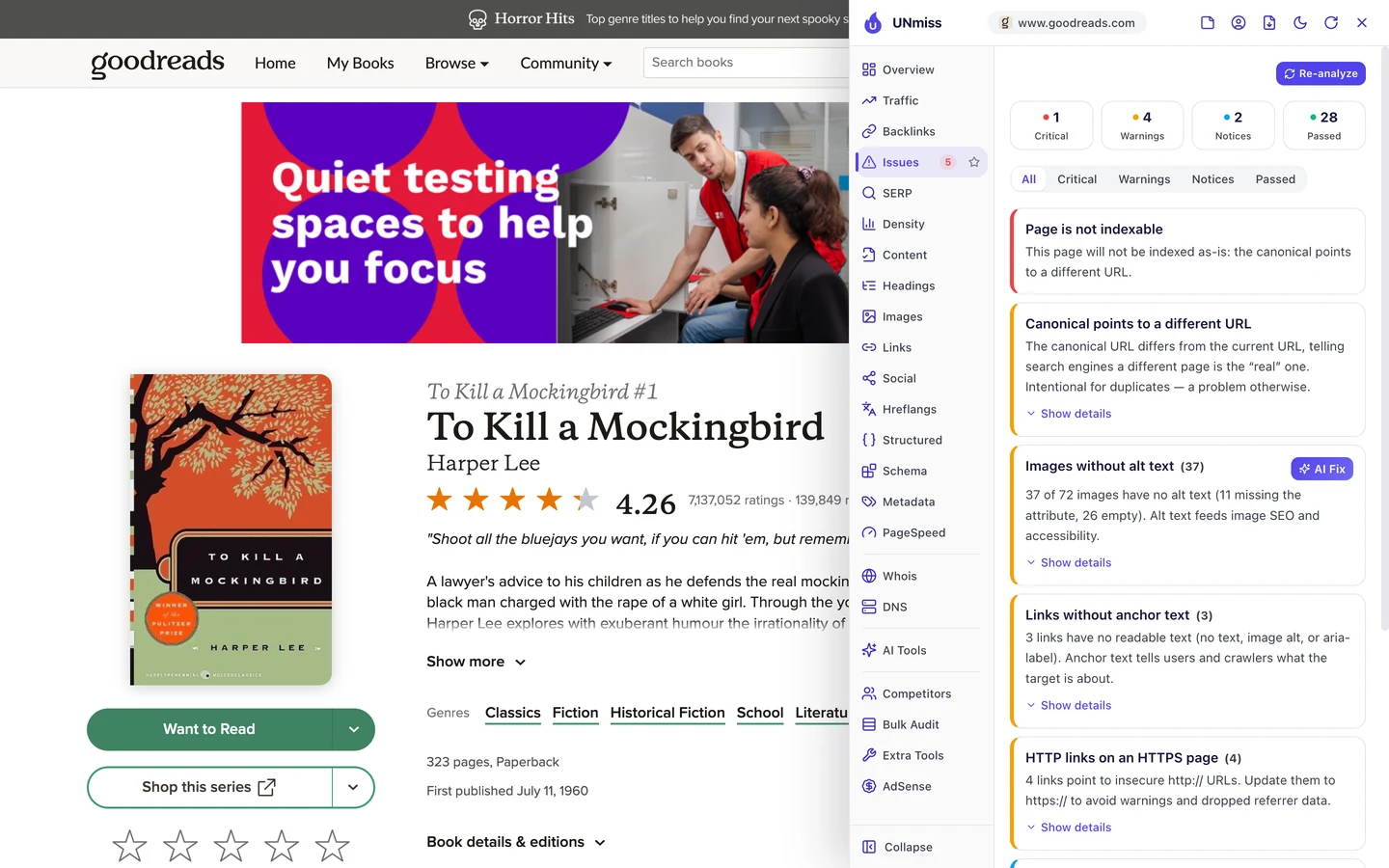1389x868 pixels.
Task: Open the SERP section
Action: (921, 193)
